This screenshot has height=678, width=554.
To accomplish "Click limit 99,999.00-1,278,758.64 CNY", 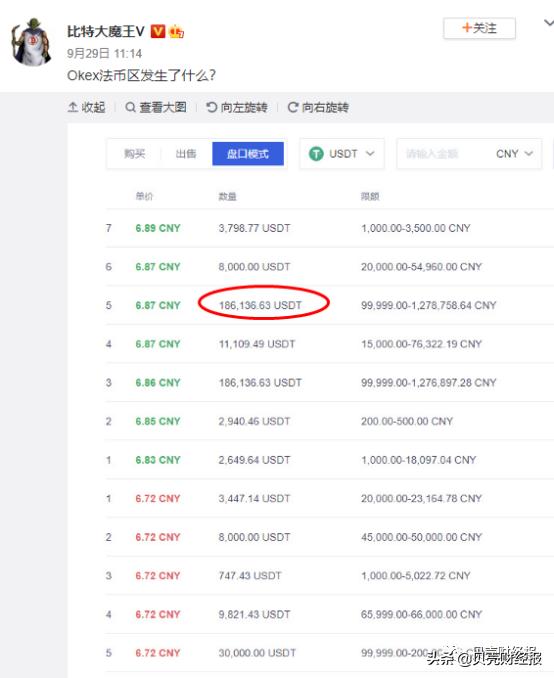I will (x=429, y=305).
